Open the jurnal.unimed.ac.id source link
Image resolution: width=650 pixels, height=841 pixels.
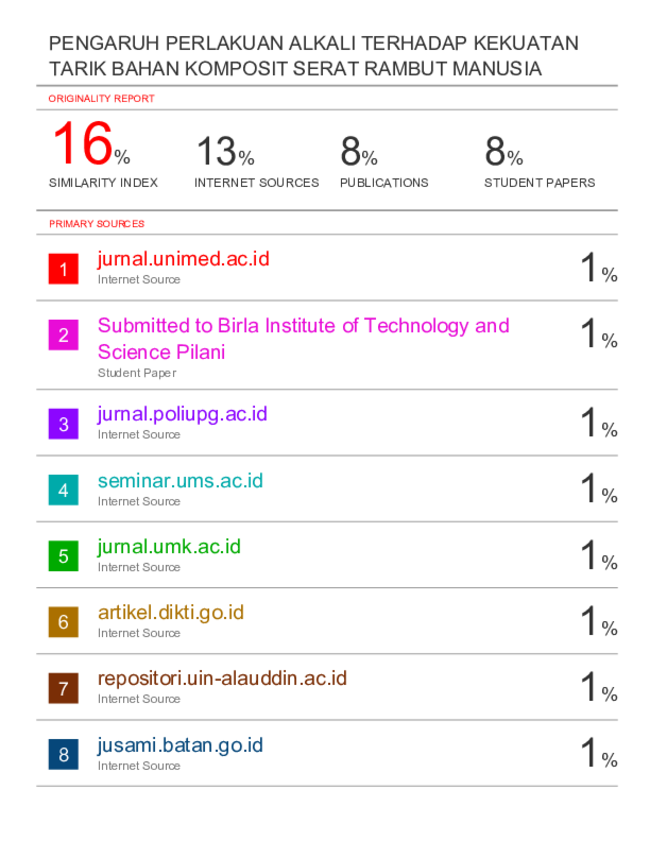click(183, 259)
